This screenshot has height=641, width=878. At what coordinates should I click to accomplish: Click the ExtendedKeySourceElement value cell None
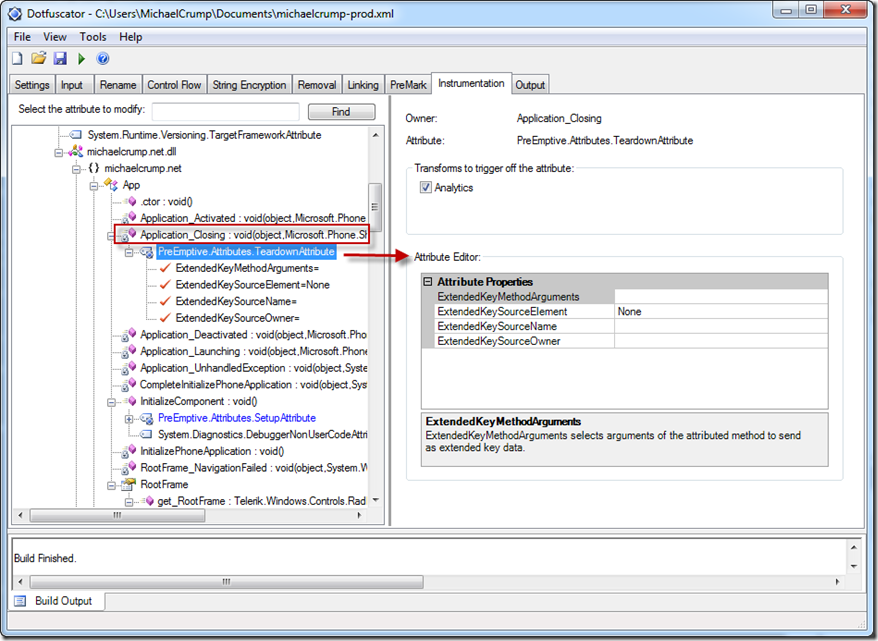pos(721,311)
